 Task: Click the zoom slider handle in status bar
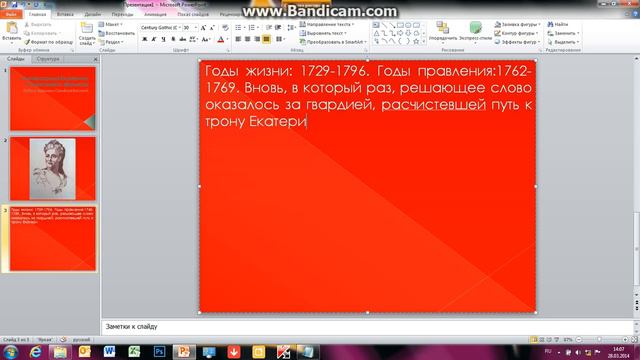coord(599,340)
